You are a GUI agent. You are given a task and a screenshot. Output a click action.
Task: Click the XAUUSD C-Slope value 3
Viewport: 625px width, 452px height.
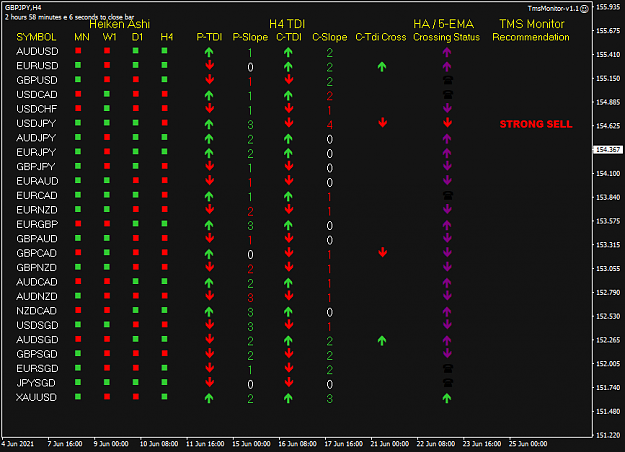coord(329,399)
